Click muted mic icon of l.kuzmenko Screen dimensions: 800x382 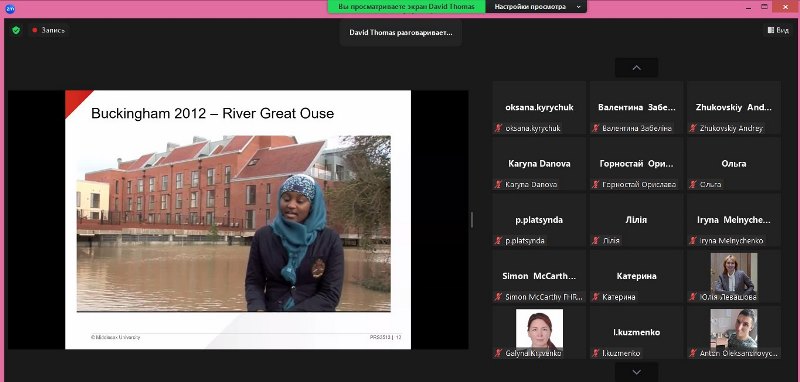pos(595,352)
